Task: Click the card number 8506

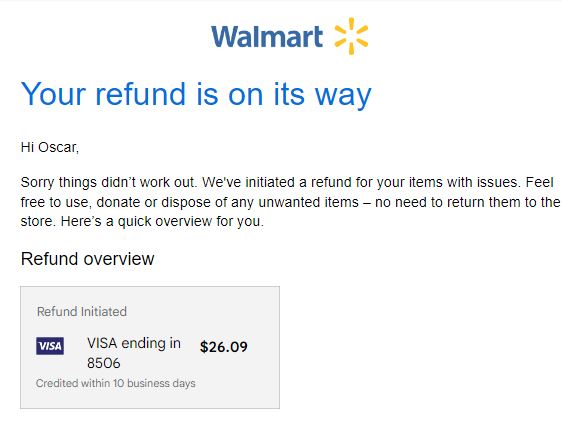Action: (104, 363)
